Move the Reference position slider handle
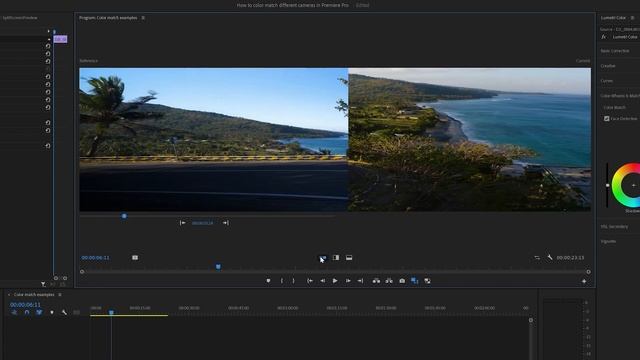The height and width of the screenshot is (360, 640). click(124, 216)
